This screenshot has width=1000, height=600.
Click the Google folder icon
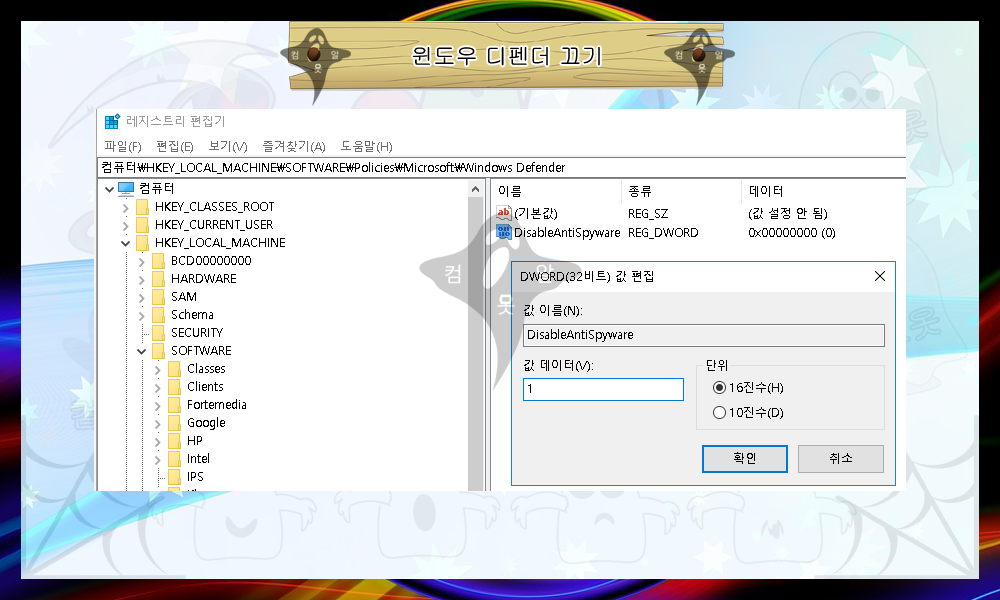coord(175,423)
